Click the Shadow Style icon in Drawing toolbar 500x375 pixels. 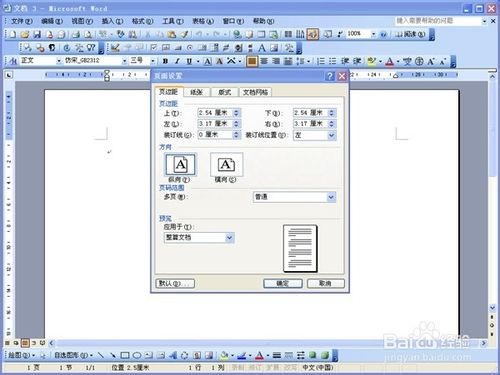click(x=313, y=355)
